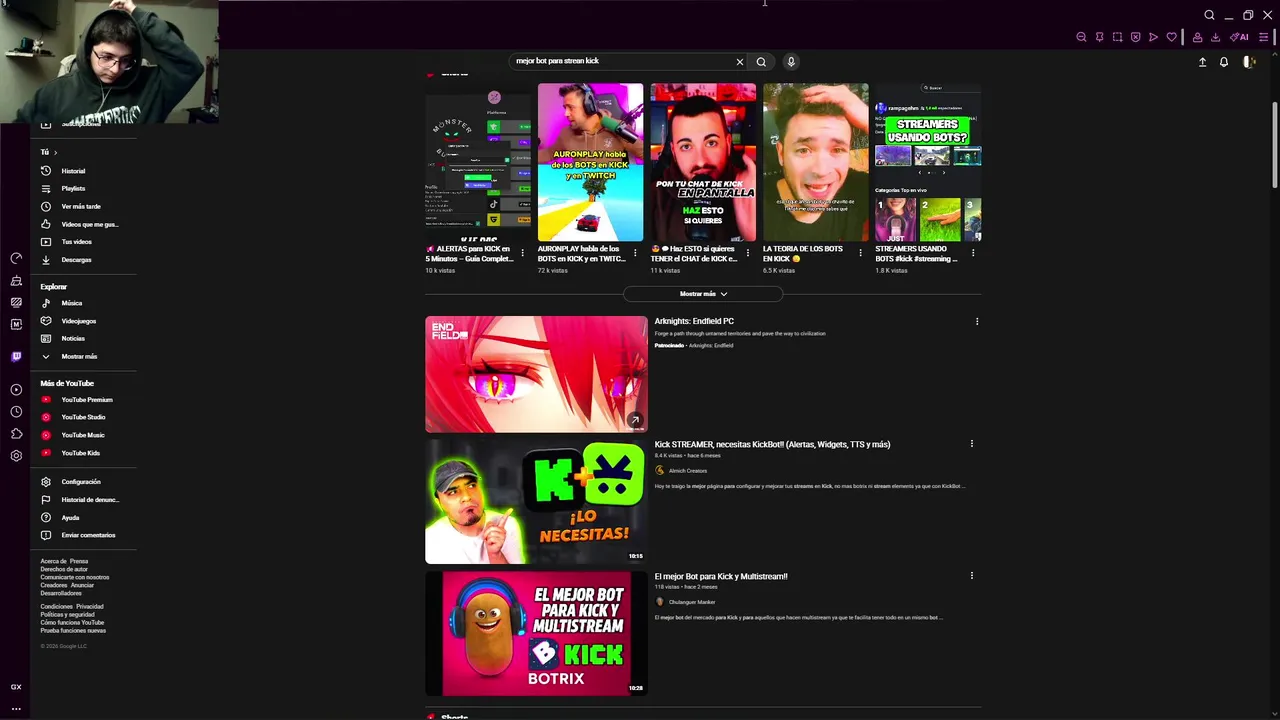Open Twitch panel in Opera sidebar
This screenshot has width=1280, height=720.
[16, 356]
